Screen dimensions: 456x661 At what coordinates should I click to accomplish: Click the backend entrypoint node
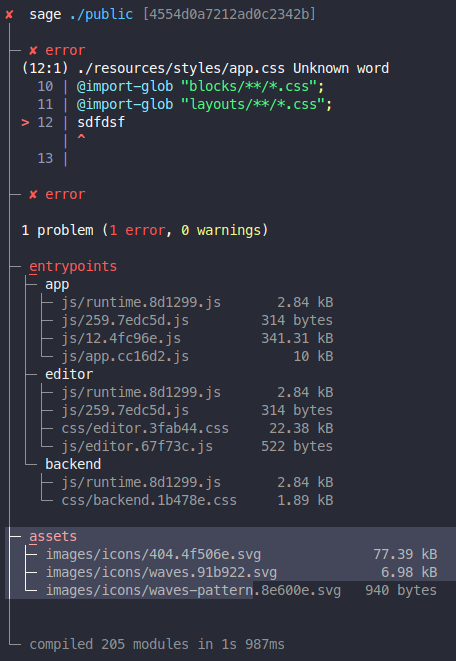coord(73,464)
